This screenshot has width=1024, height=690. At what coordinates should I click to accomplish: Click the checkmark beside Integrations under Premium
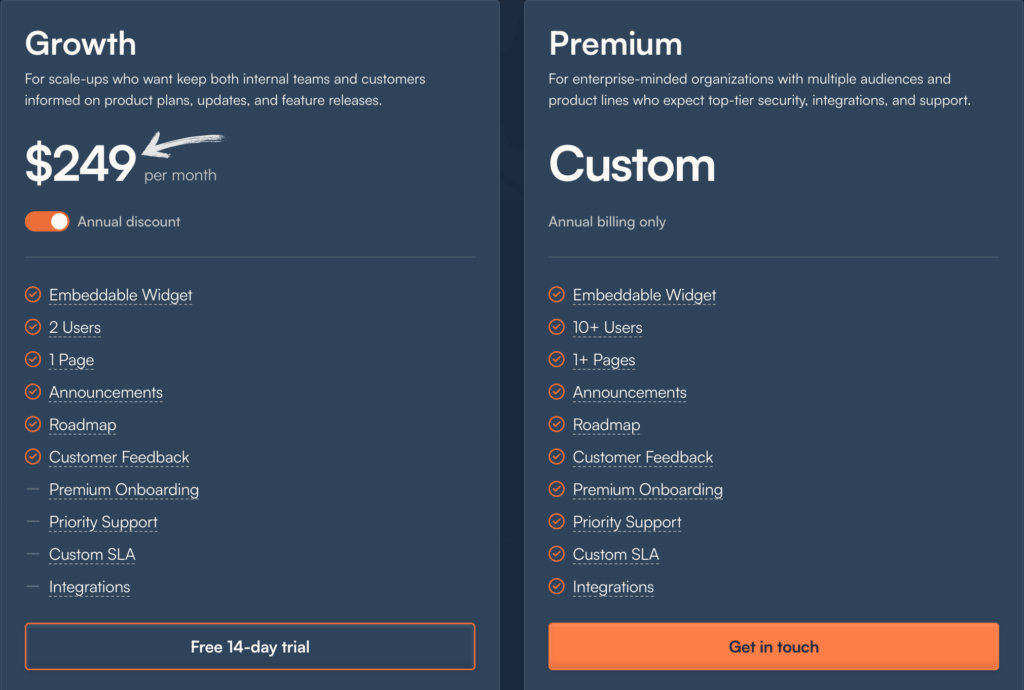[556, 586]
